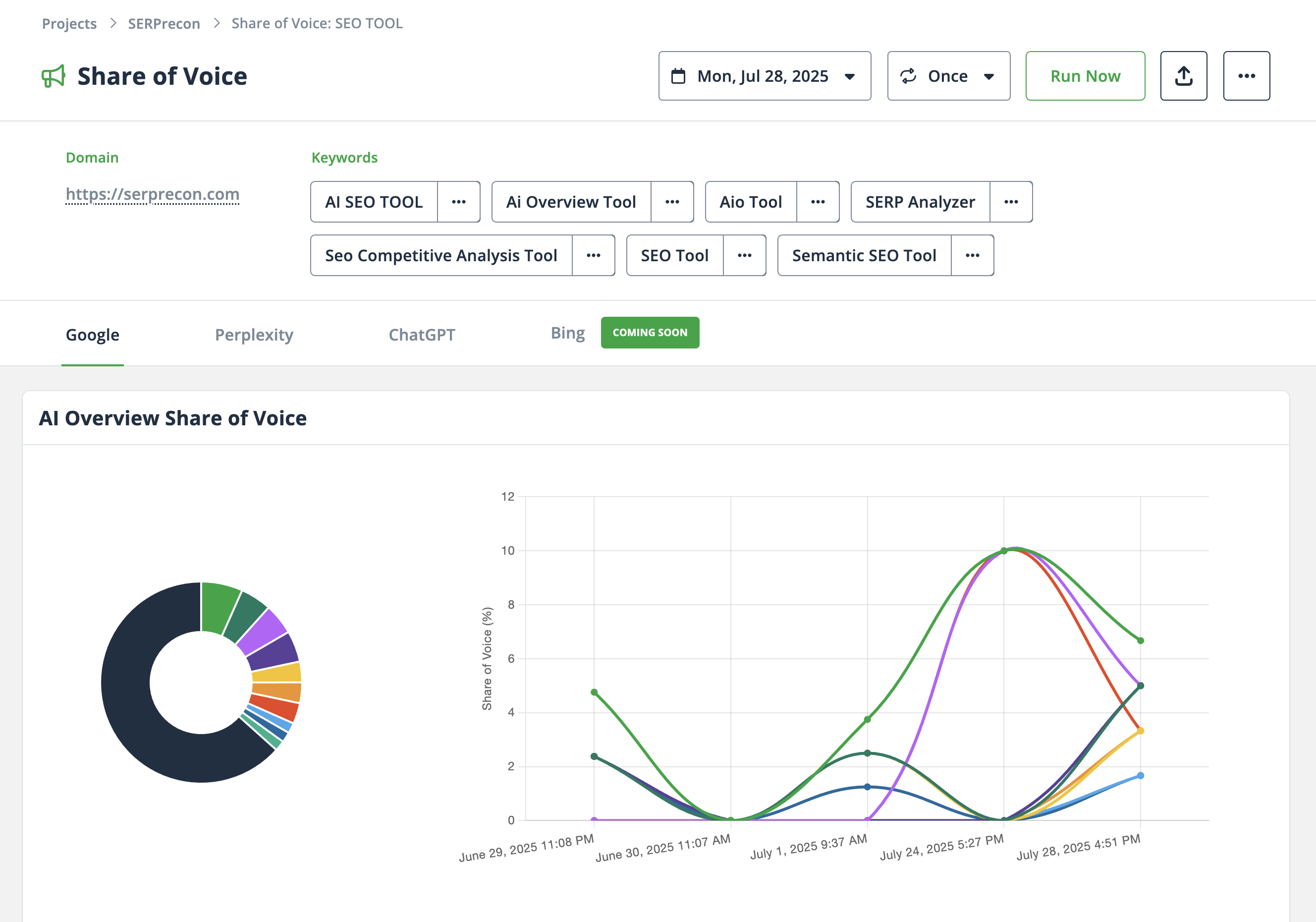
Task: Open options menu for Aio Tool keyword
Action: pos(818,202)
